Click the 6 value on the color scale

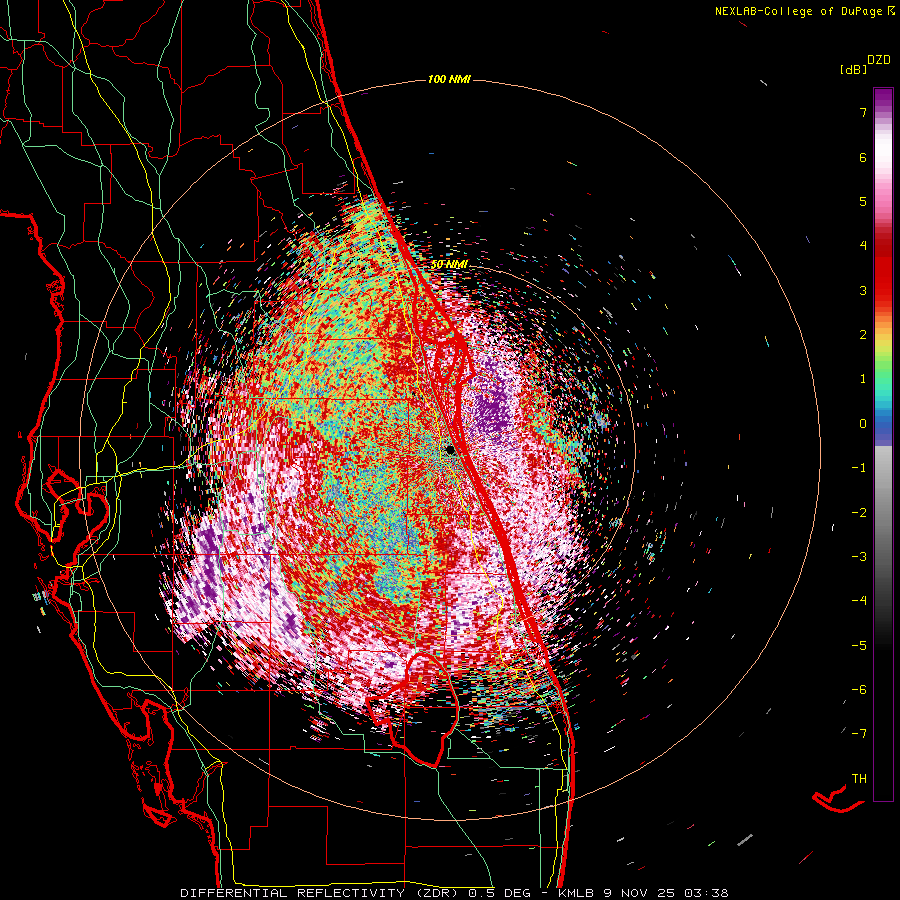coord(863,157)
